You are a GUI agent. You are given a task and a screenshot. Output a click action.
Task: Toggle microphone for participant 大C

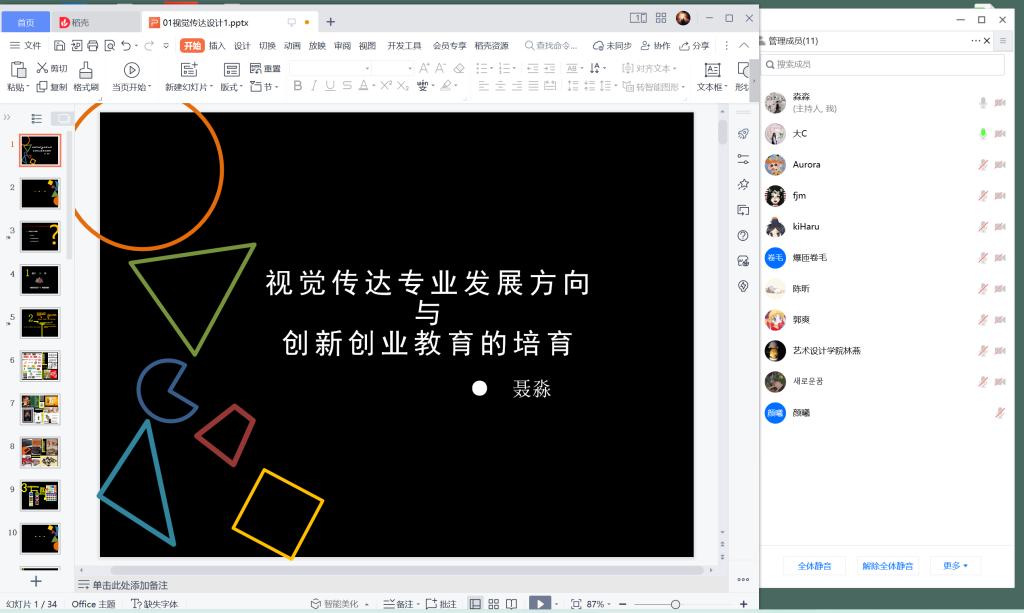click(x=983, y=133)
